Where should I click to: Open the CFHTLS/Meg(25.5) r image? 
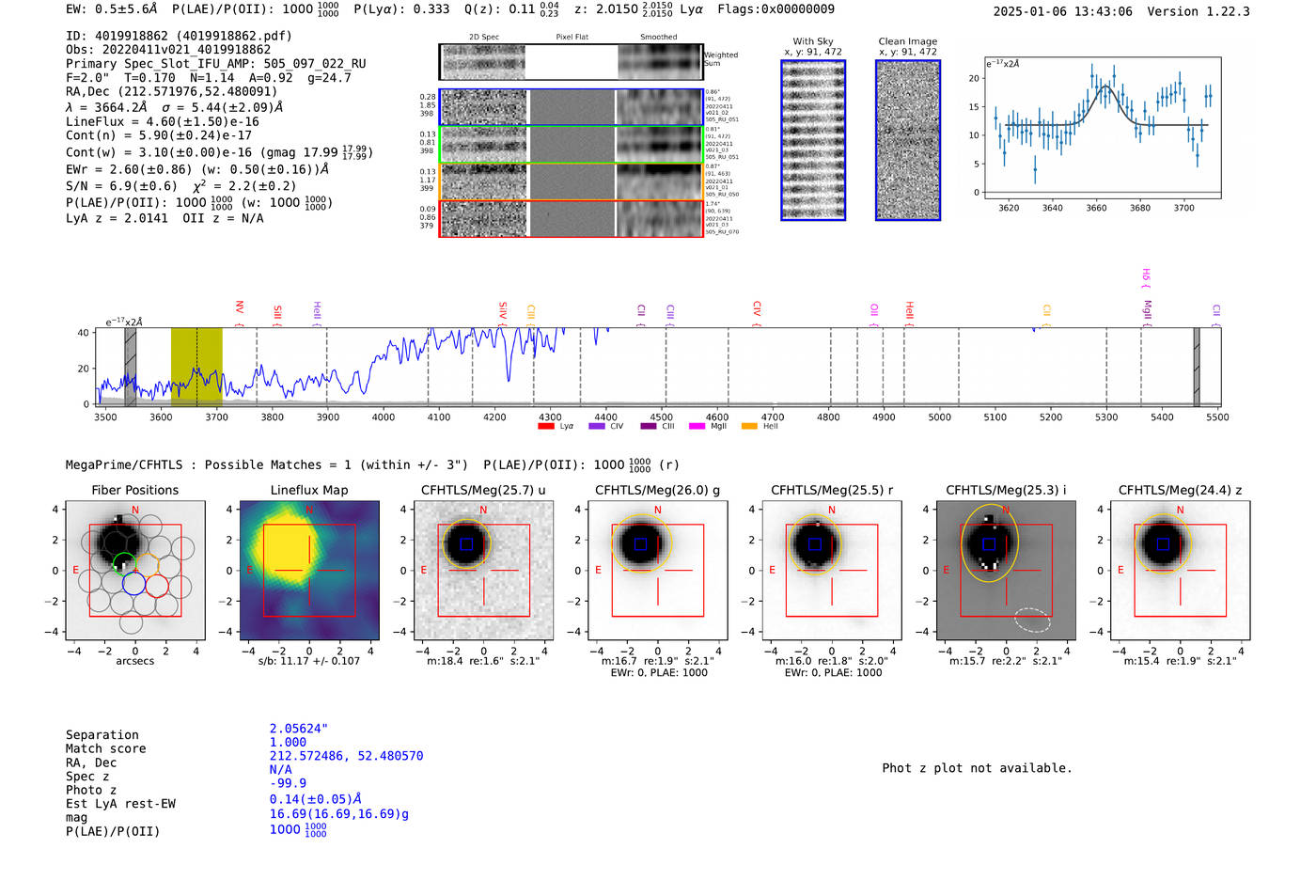tap(832, 571)
